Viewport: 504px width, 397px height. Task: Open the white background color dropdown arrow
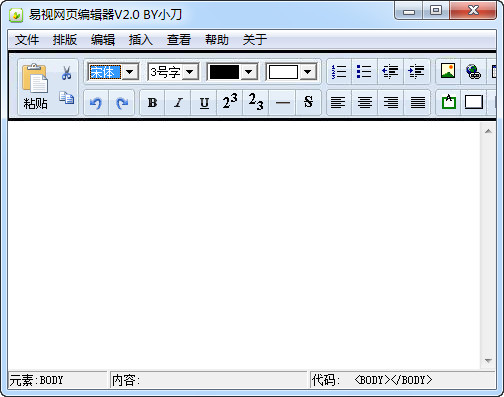(x=307, y=72)
